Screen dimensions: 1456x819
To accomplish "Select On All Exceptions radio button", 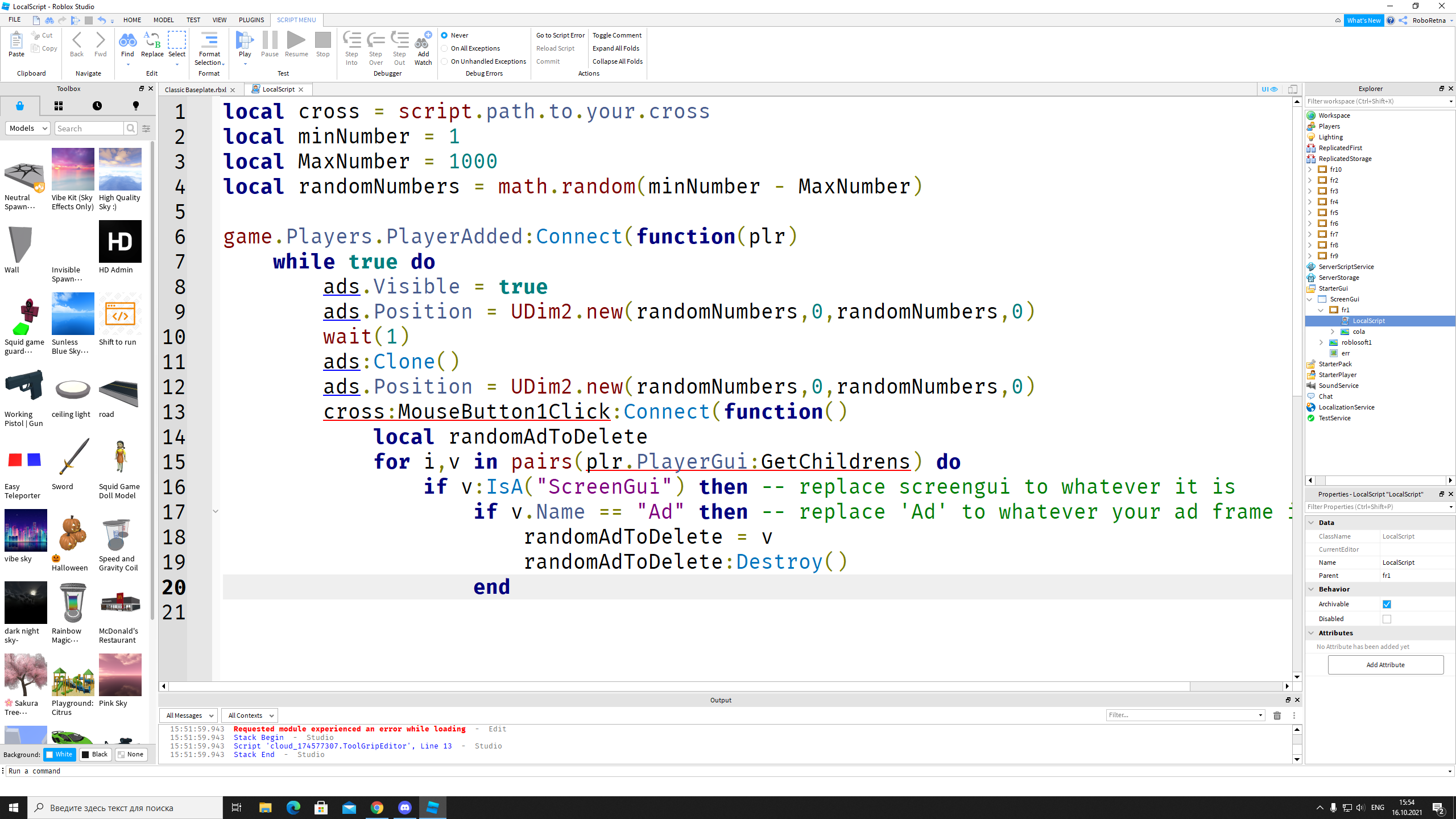I will click(445, 48).
